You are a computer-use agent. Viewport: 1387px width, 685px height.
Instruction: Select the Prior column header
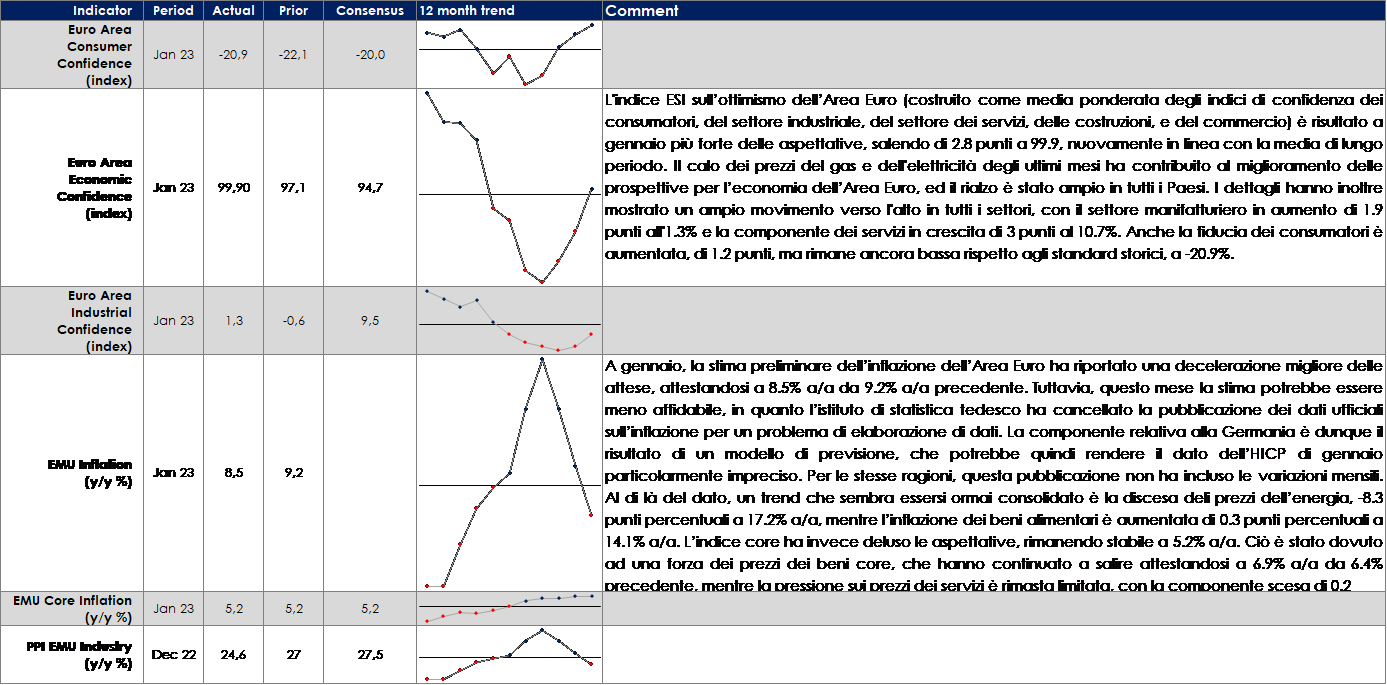point(294,11)
